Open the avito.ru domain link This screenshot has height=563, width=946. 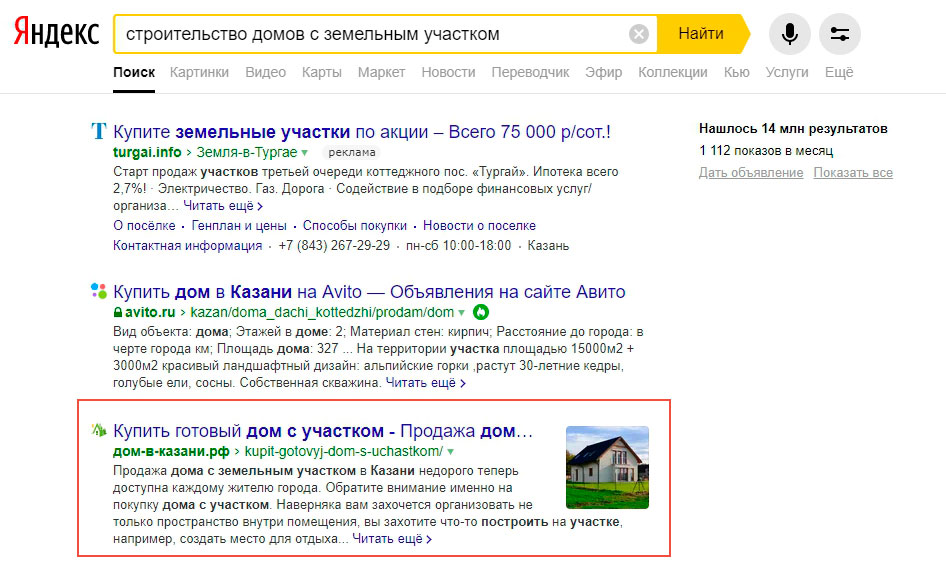(x=150, y=313)
